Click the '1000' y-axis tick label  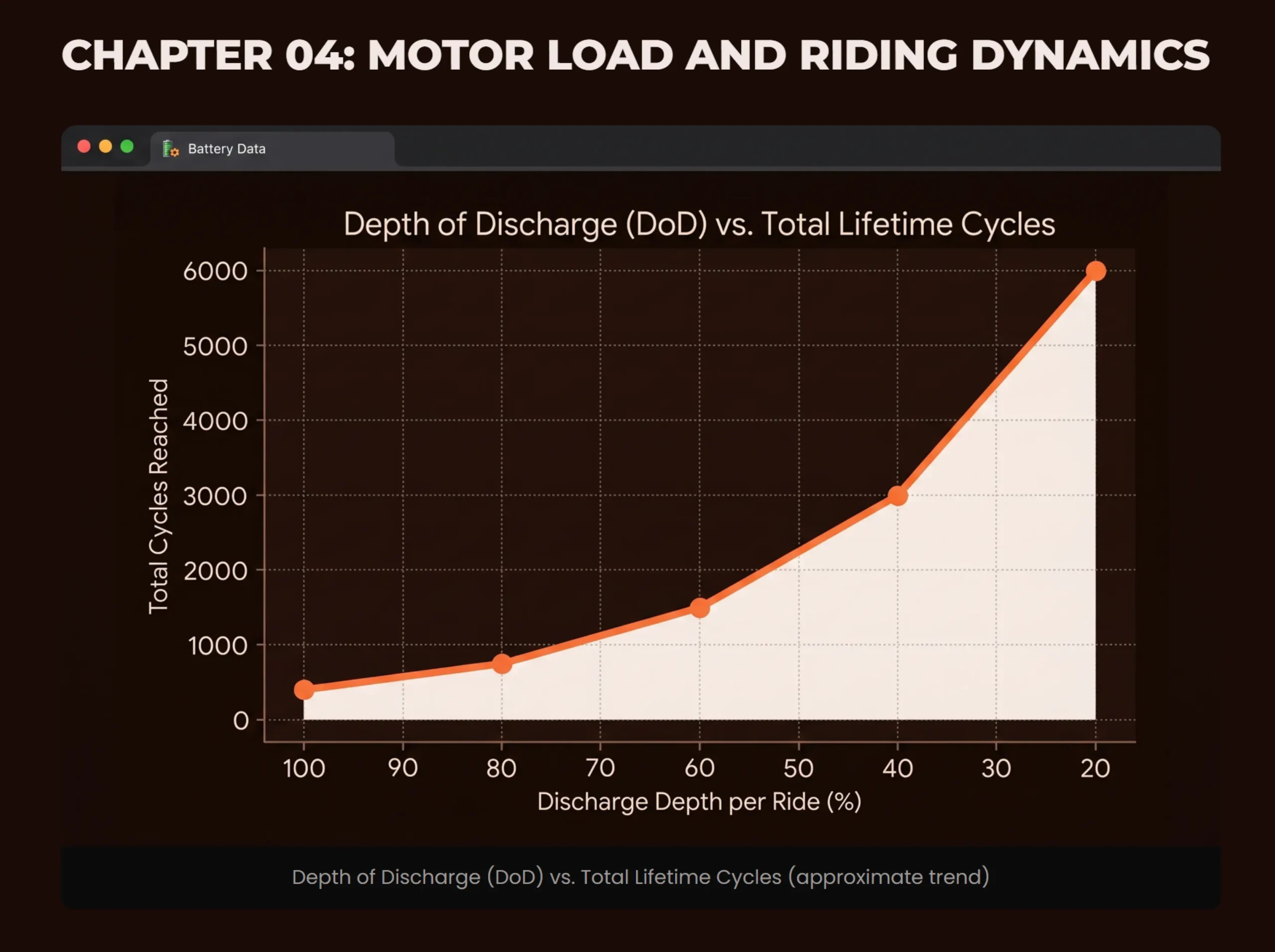coord(218,646)
